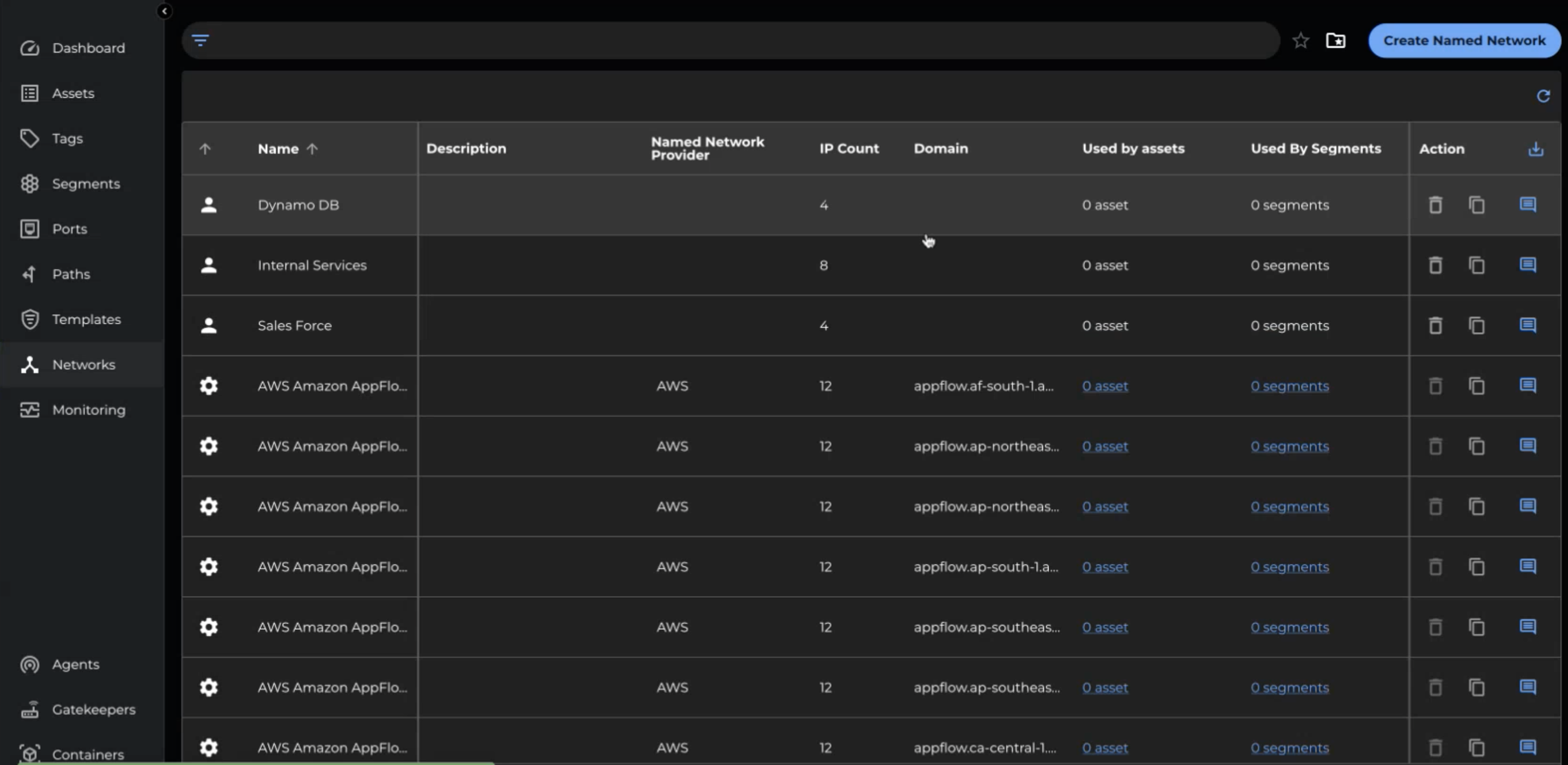Viewport: 1568px width, 765px height.
Task: Open 0 segments link for ca-central-1 AppFlow
Action: coord(1289,748)
